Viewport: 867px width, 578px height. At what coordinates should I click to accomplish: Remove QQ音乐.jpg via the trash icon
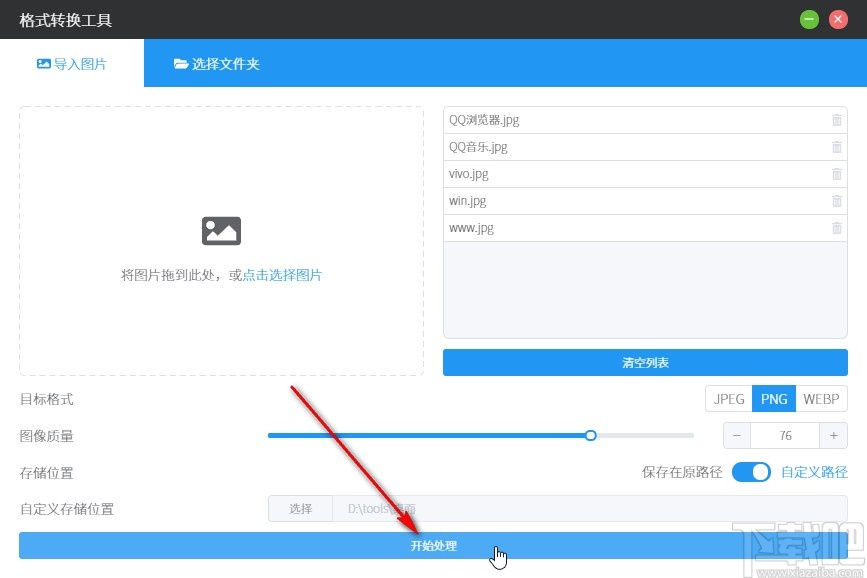coord(836,147)
